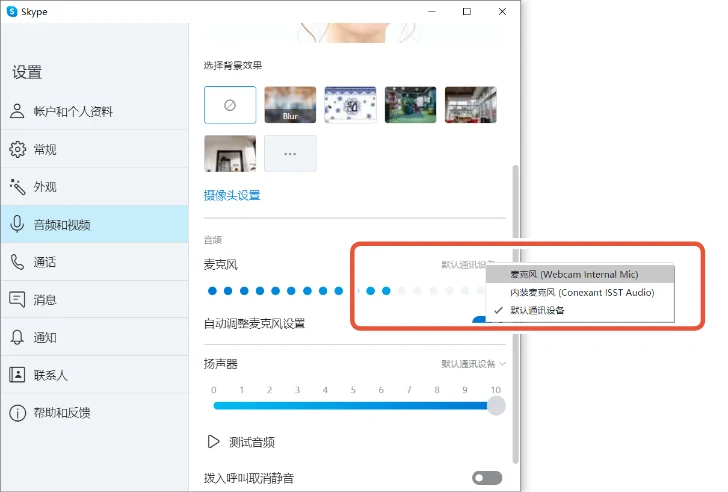This screenshot has height=492, width=728.
Task: Minimize the Skype window
Action: [432, 12]
